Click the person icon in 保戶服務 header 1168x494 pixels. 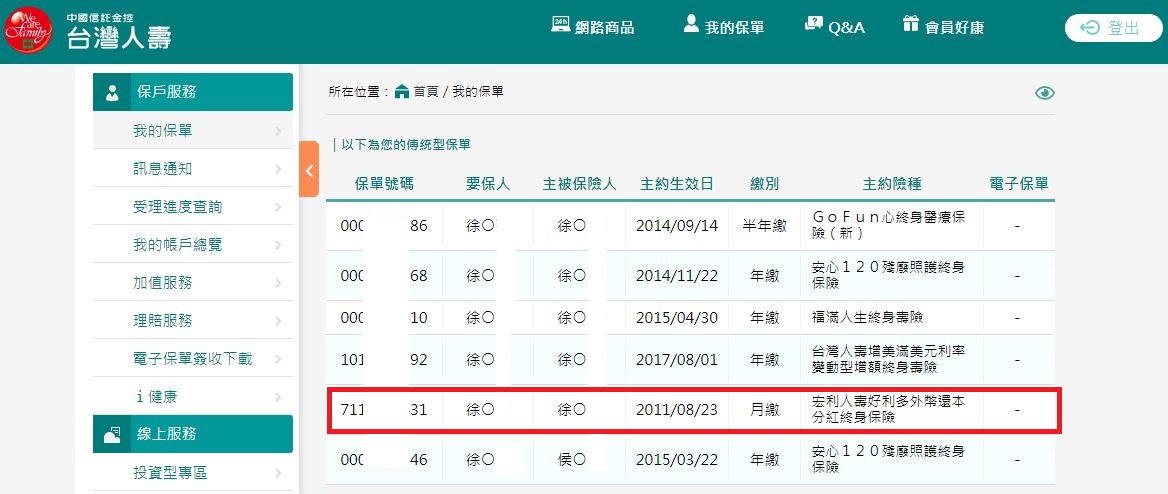point(112,93)
